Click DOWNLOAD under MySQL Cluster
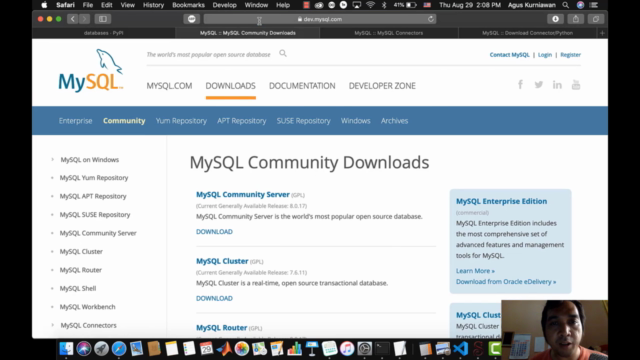Screen dimensions: 640x360 tap(214, 298)
